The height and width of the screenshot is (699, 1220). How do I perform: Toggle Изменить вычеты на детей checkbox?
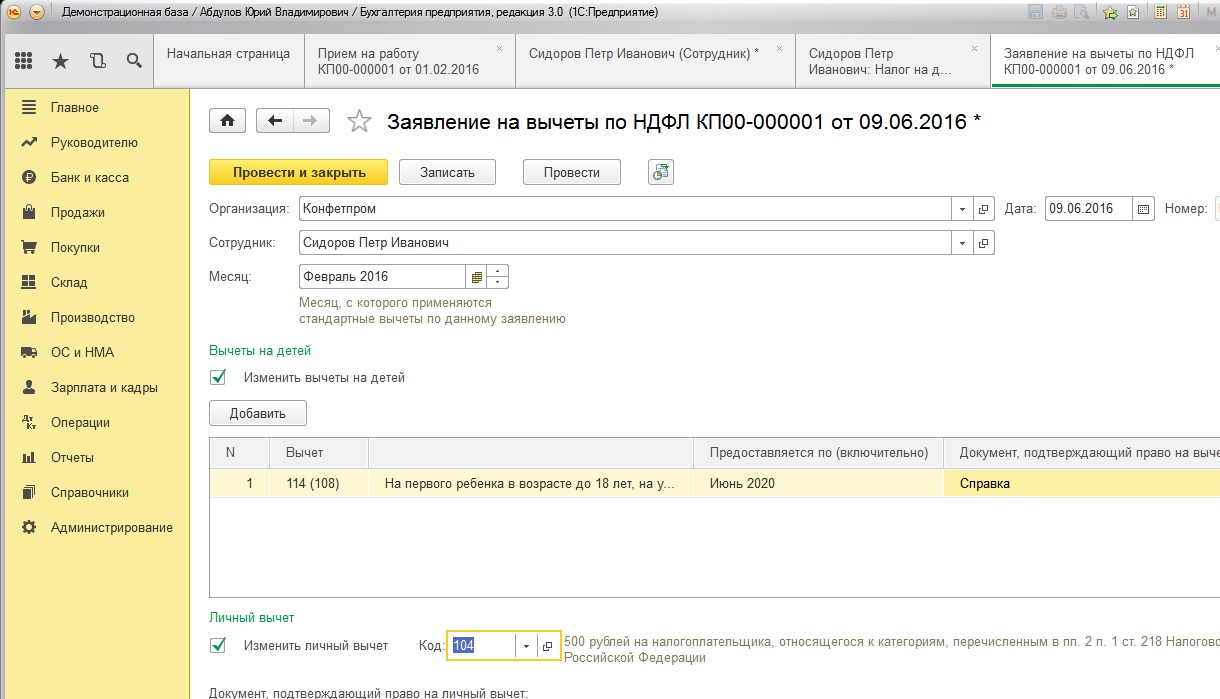(218, 378)
